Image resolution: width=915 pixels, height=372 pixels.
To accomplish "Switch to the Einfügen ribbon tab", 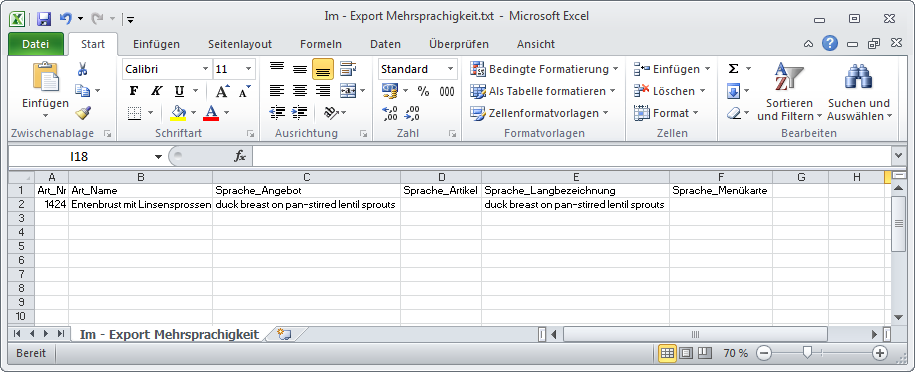I will [156, 44].
